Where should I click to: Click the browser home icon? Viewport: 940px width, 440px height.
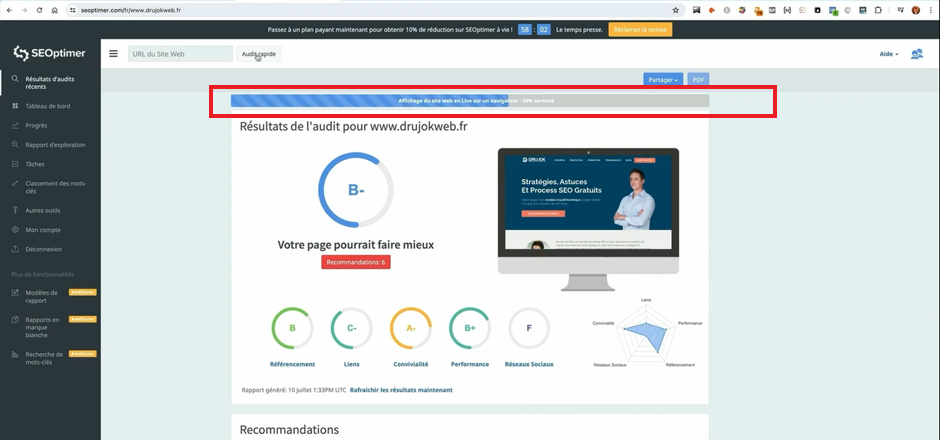click(x=55, y=10)
